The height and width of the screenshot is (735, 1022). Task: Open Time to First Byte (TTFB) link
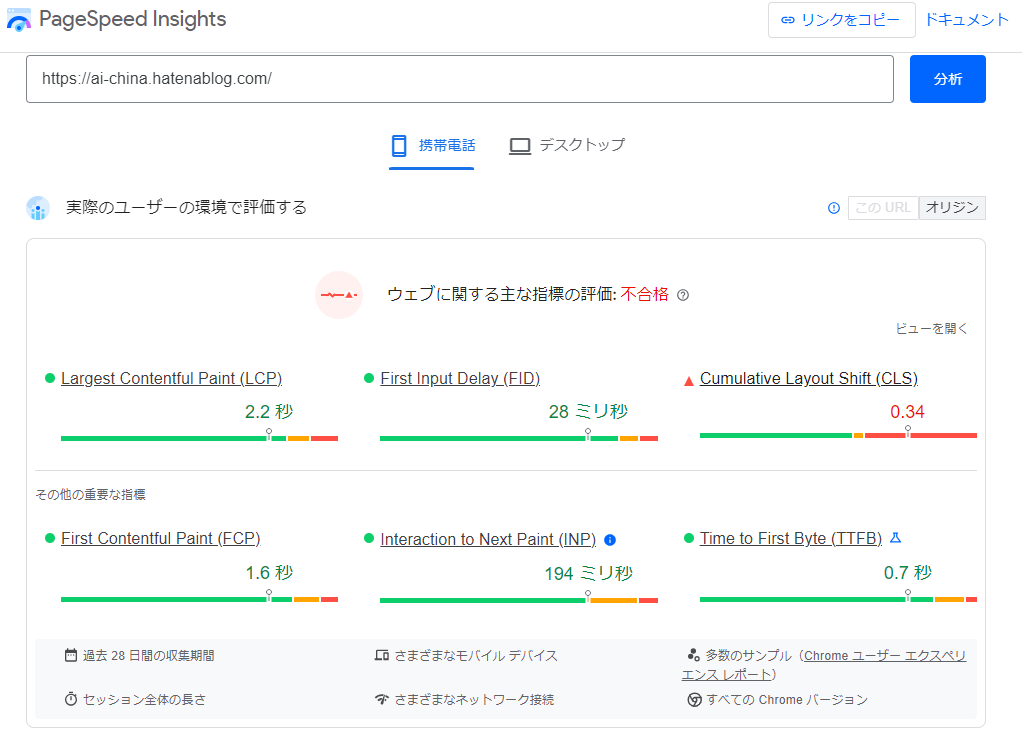click(791, 539)
